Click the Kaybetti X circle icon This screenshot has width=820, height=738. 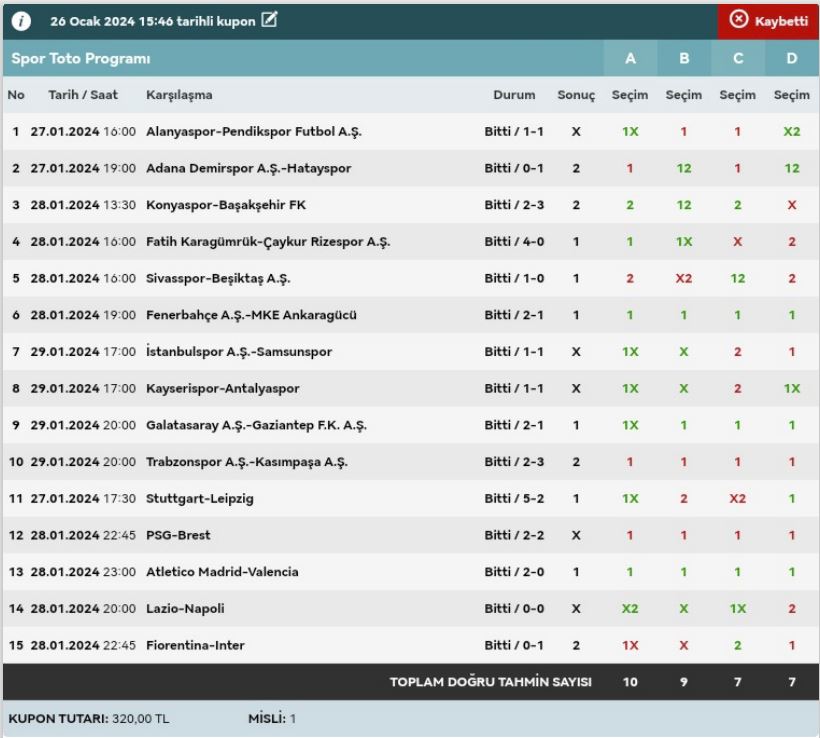[739, 20]
